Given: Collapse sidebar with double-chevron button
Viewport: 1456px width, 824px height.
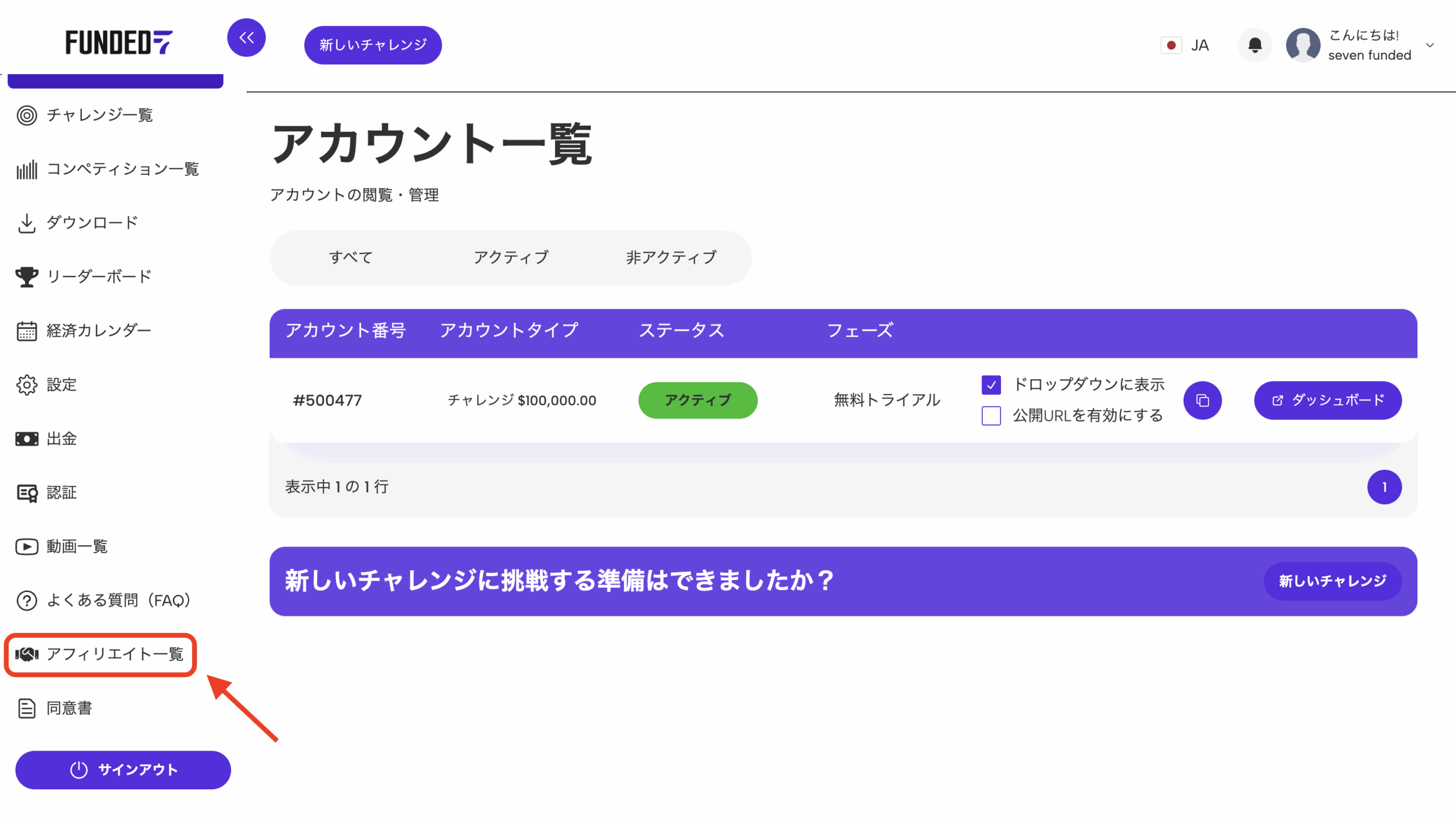Looking at the screenshot, I should point(246,38).
